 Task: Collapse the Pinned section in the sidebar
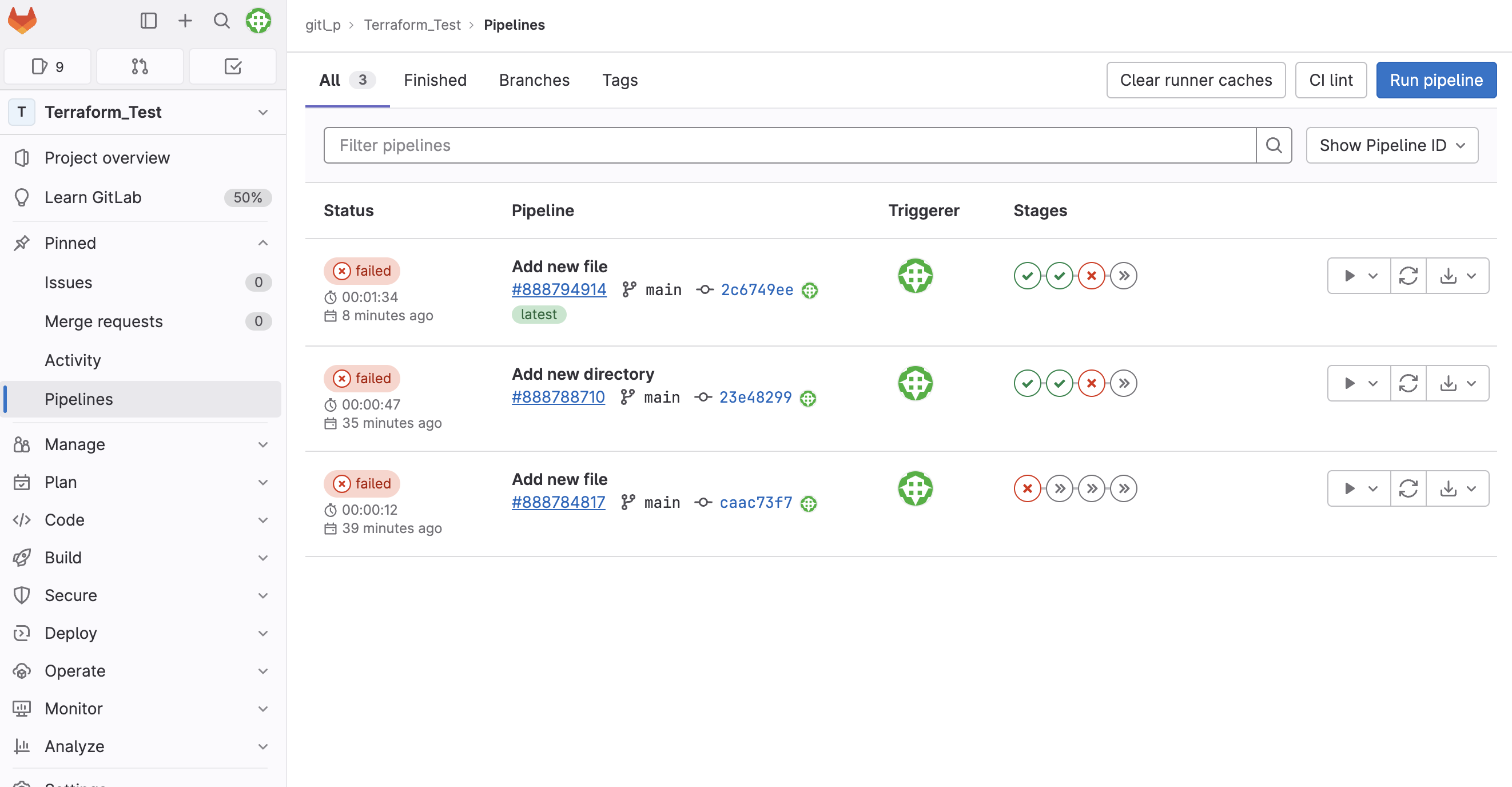click(263, 243)
